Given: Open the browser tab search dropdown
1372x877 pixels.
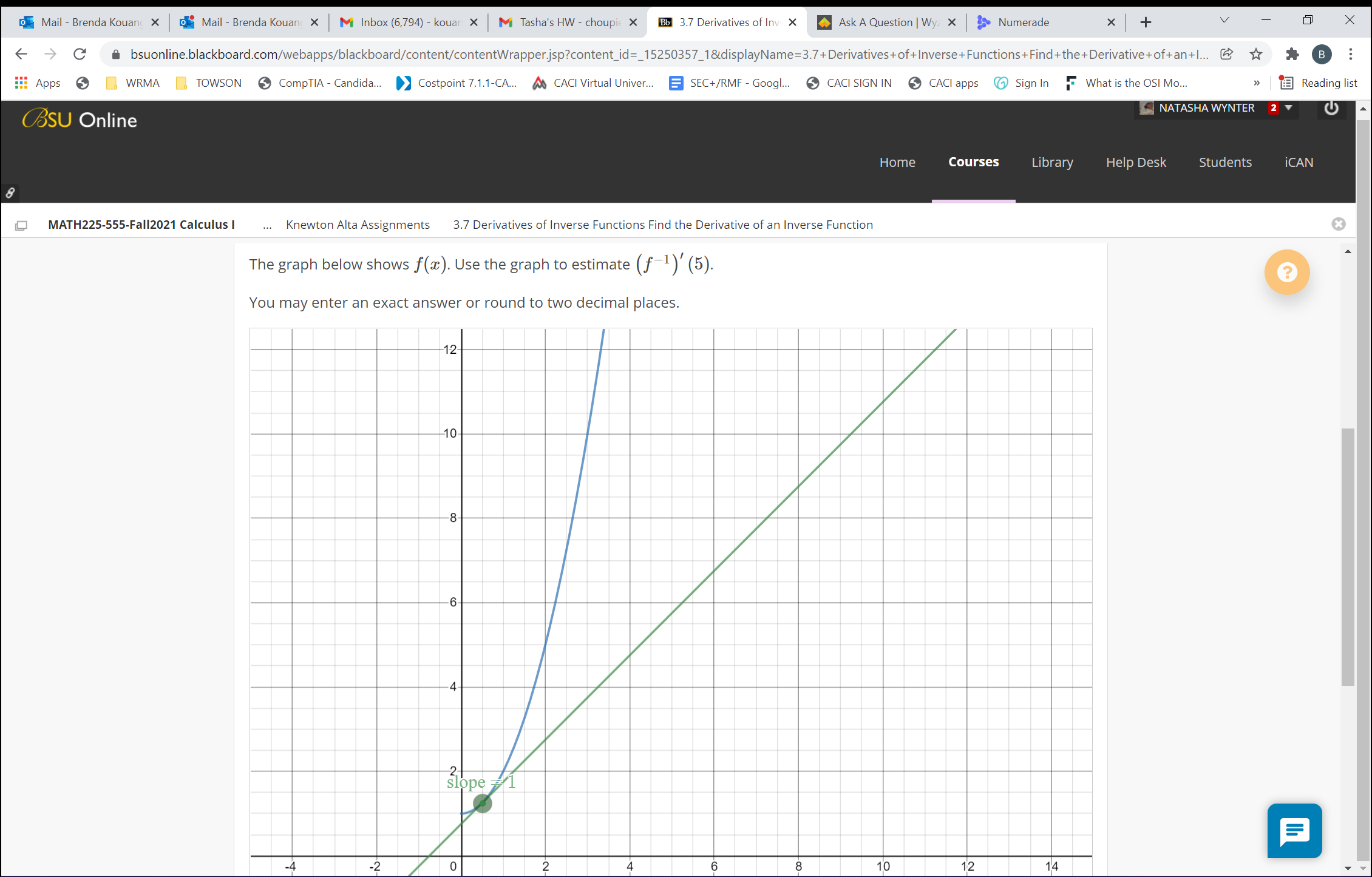Looking at the screenshot, I should pyautogui.click(x=1223, y=20).
